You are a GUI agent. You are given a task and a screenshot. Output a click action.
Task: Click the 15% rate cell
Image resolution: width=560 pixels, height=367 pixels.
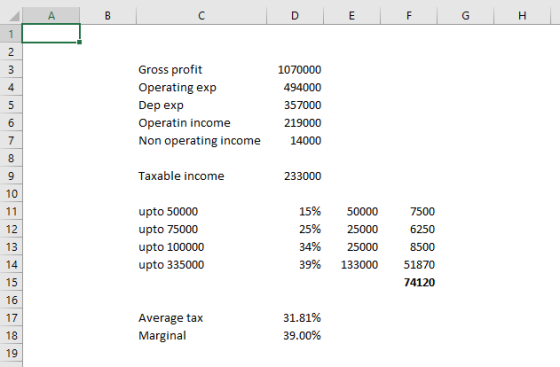pos(295,211)
